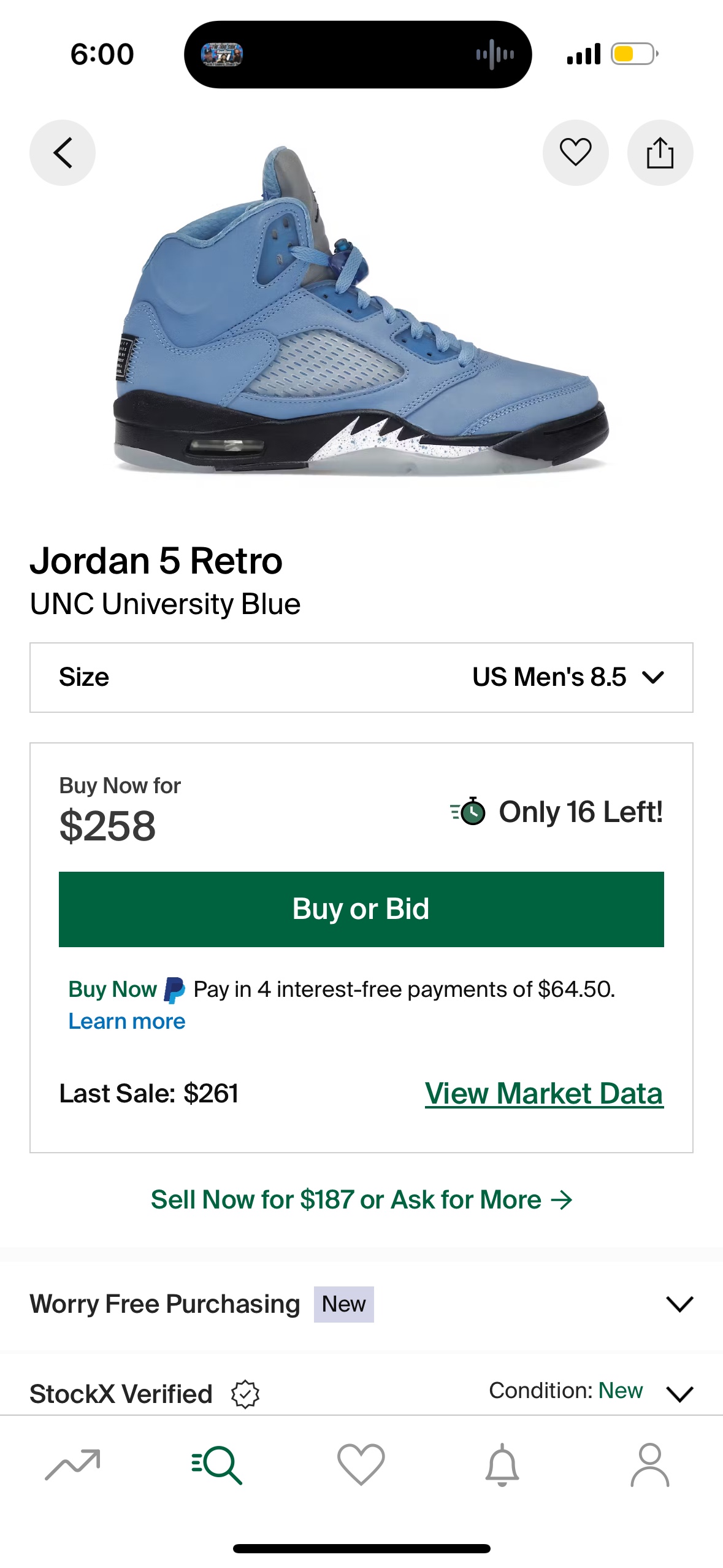
Task: Select the Search tab in bottom bar
Action: (x=216, y=1465)
